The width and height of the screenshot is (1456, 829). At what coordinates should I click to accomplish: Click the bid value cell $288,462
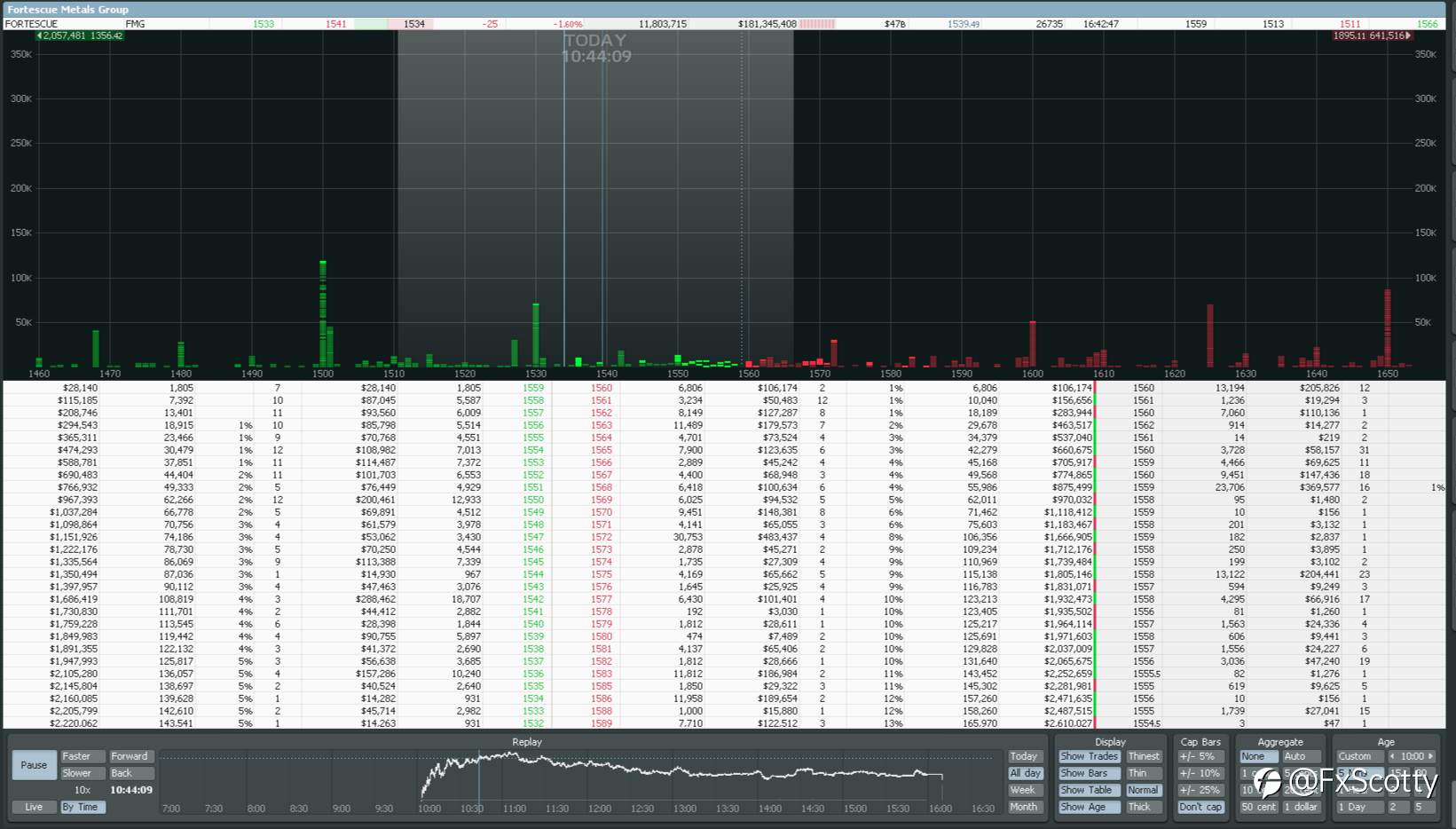pos(374,599)
